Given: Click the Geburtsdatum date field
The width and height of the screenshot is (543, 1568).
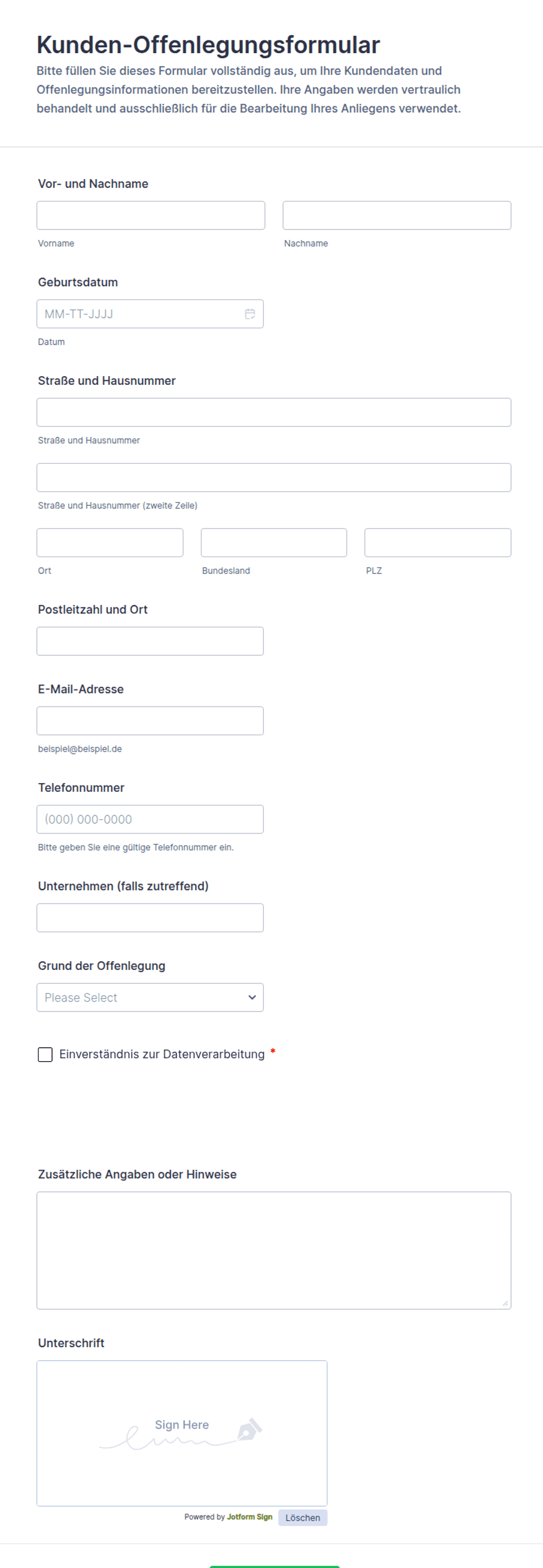Looking at the screenshot, I should click(x=140, y=314).
